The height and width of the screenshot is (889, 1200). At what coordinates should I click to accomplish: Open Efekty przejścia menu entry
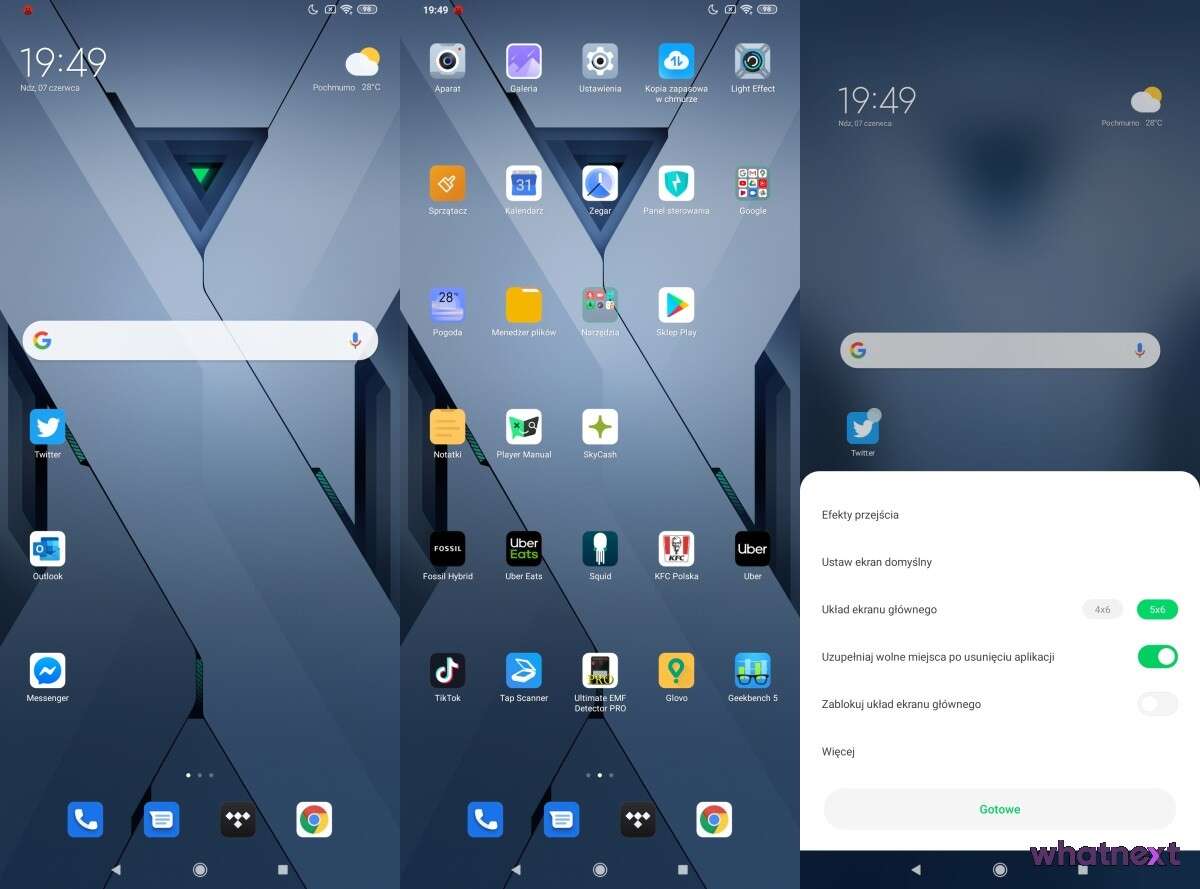tap(860, 515)
